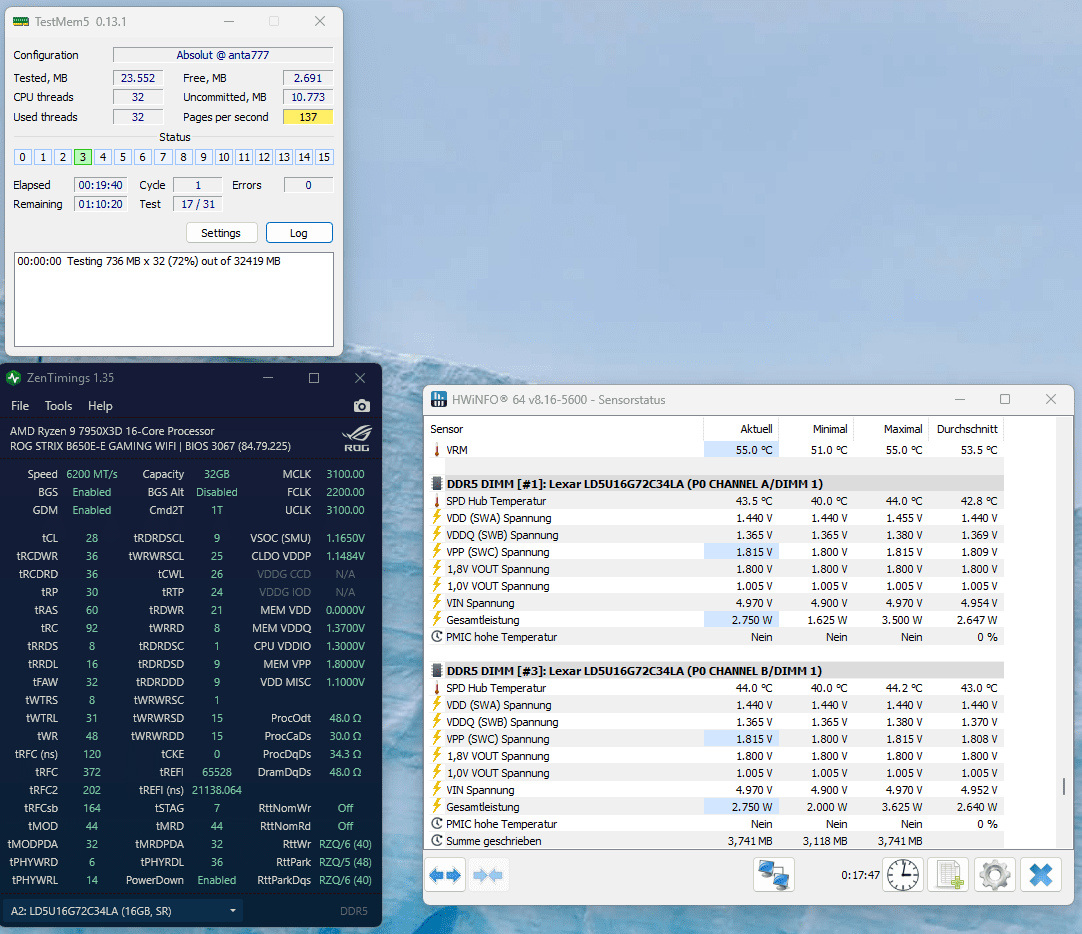Click the TestMem5 log text area
The width and height of the screenshot is (1082, 934).
[174, 299]
